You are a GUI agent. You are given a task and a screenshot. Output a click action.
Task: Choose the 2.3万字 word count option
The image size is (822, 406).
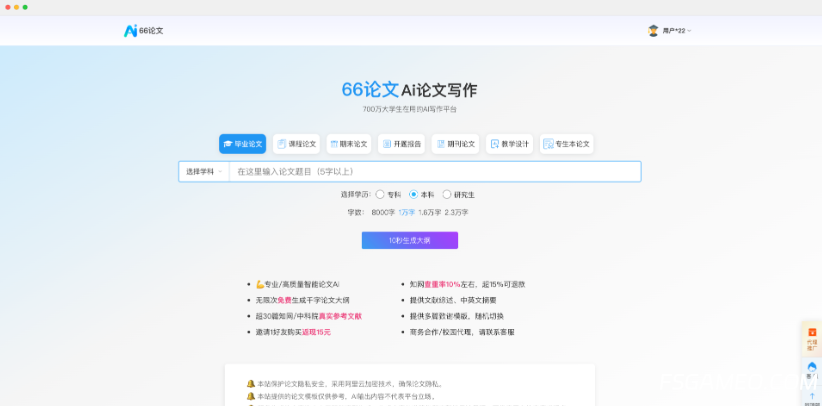pyautogui.click(x=457, y=212)
